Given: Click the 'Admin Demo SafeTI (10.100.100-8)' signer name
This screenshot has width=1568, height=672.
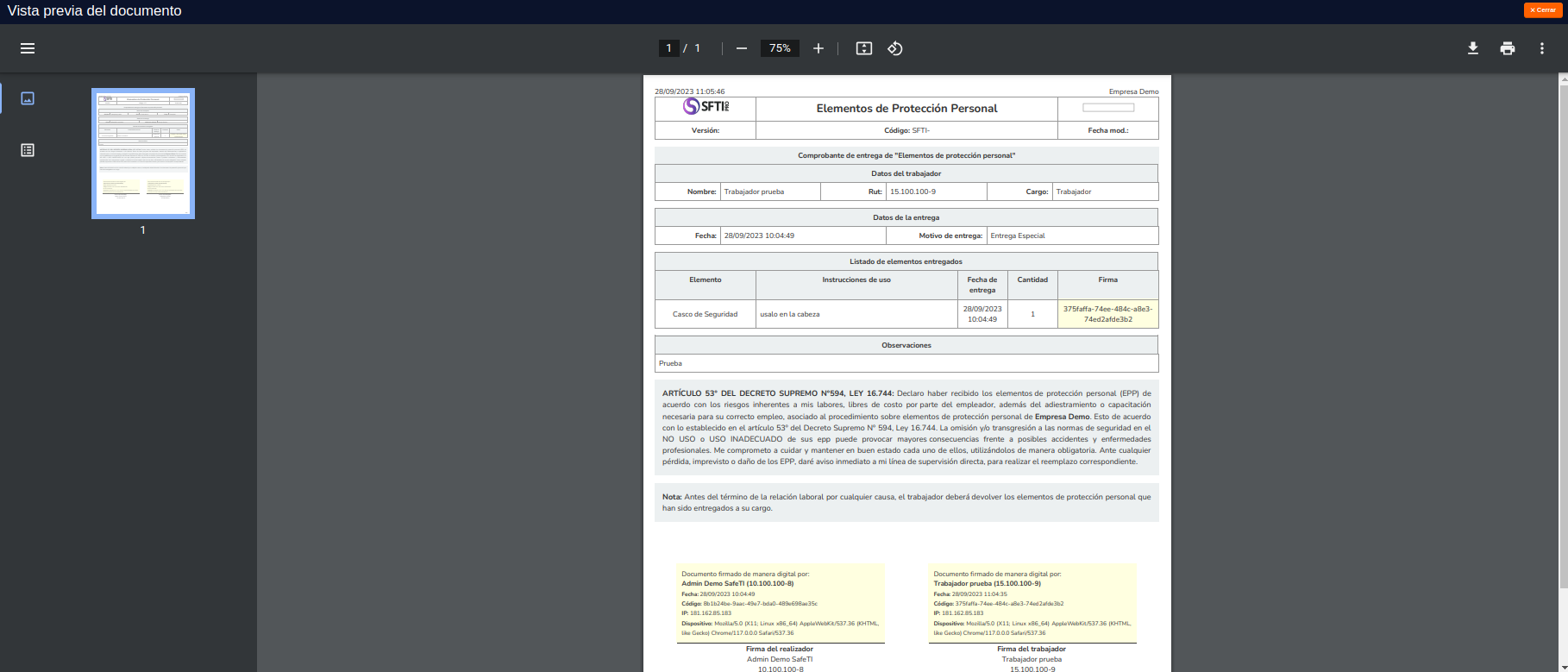Looking at the screenshot, I should click(737, 583).
